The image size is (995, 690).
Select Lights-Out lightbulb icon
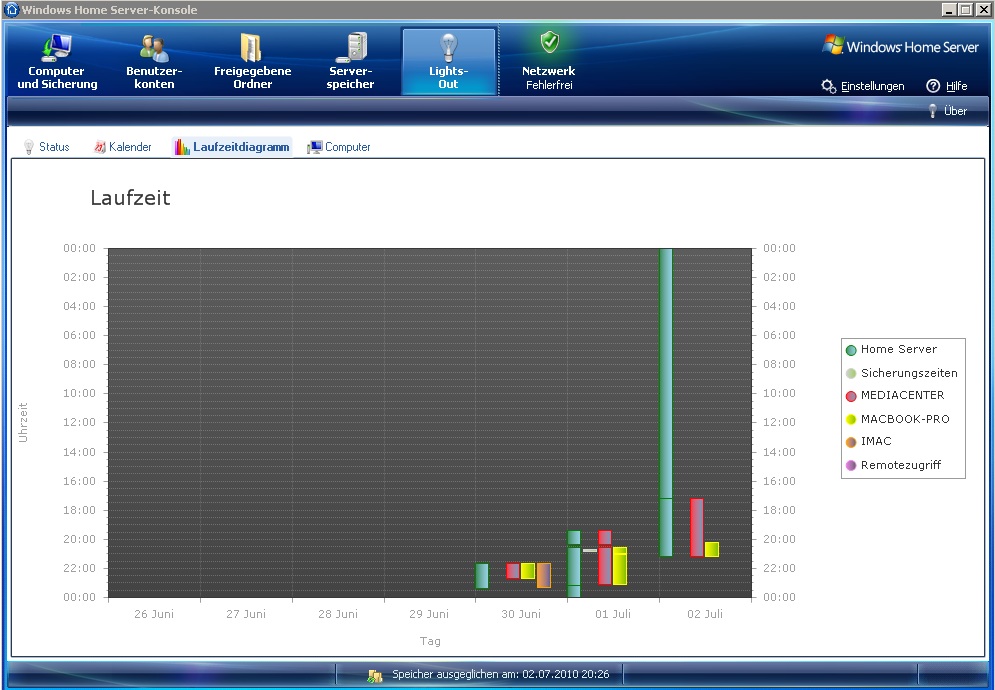448,47
